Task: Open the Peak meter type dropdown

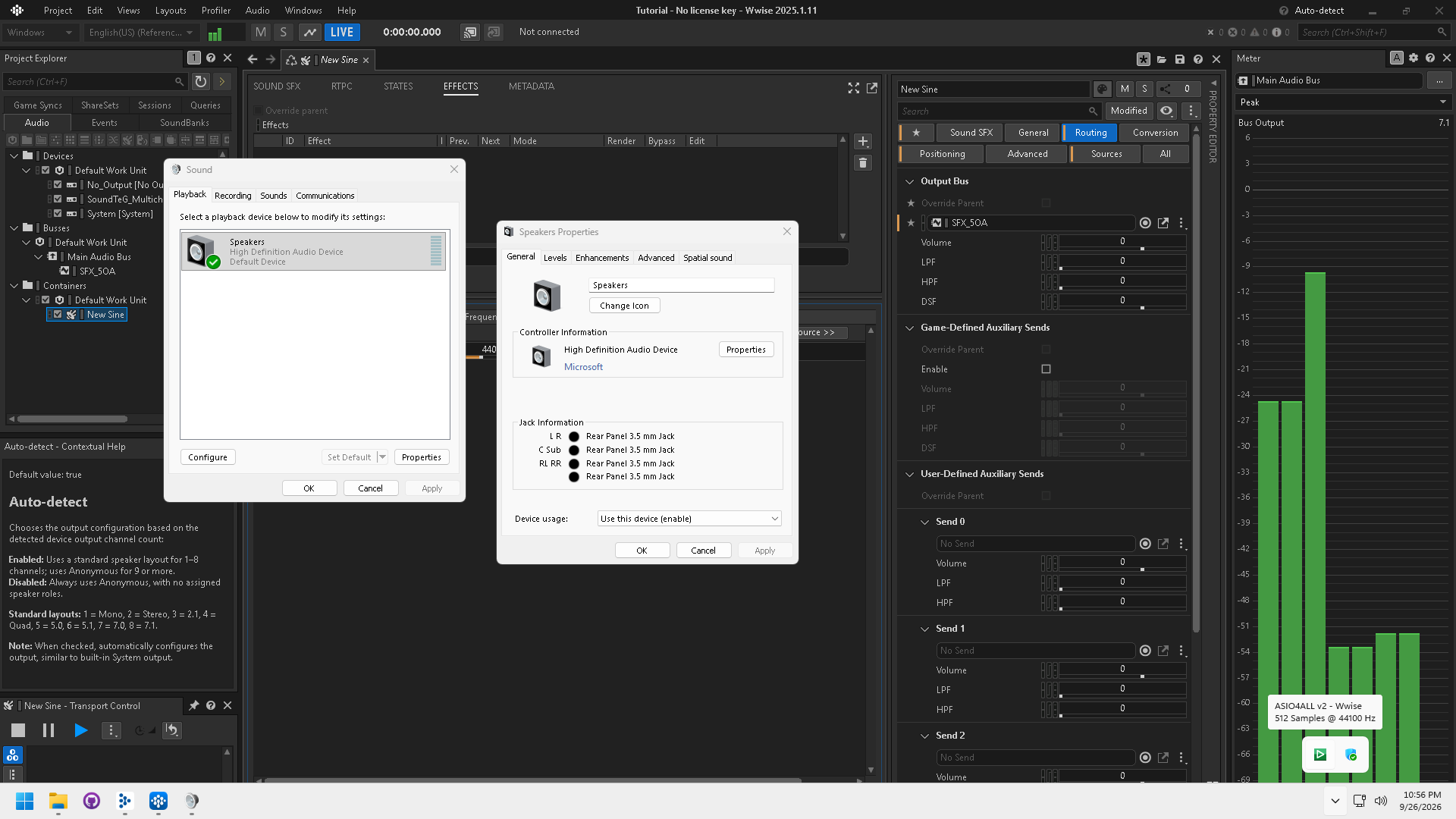Action: point(1343,102)
